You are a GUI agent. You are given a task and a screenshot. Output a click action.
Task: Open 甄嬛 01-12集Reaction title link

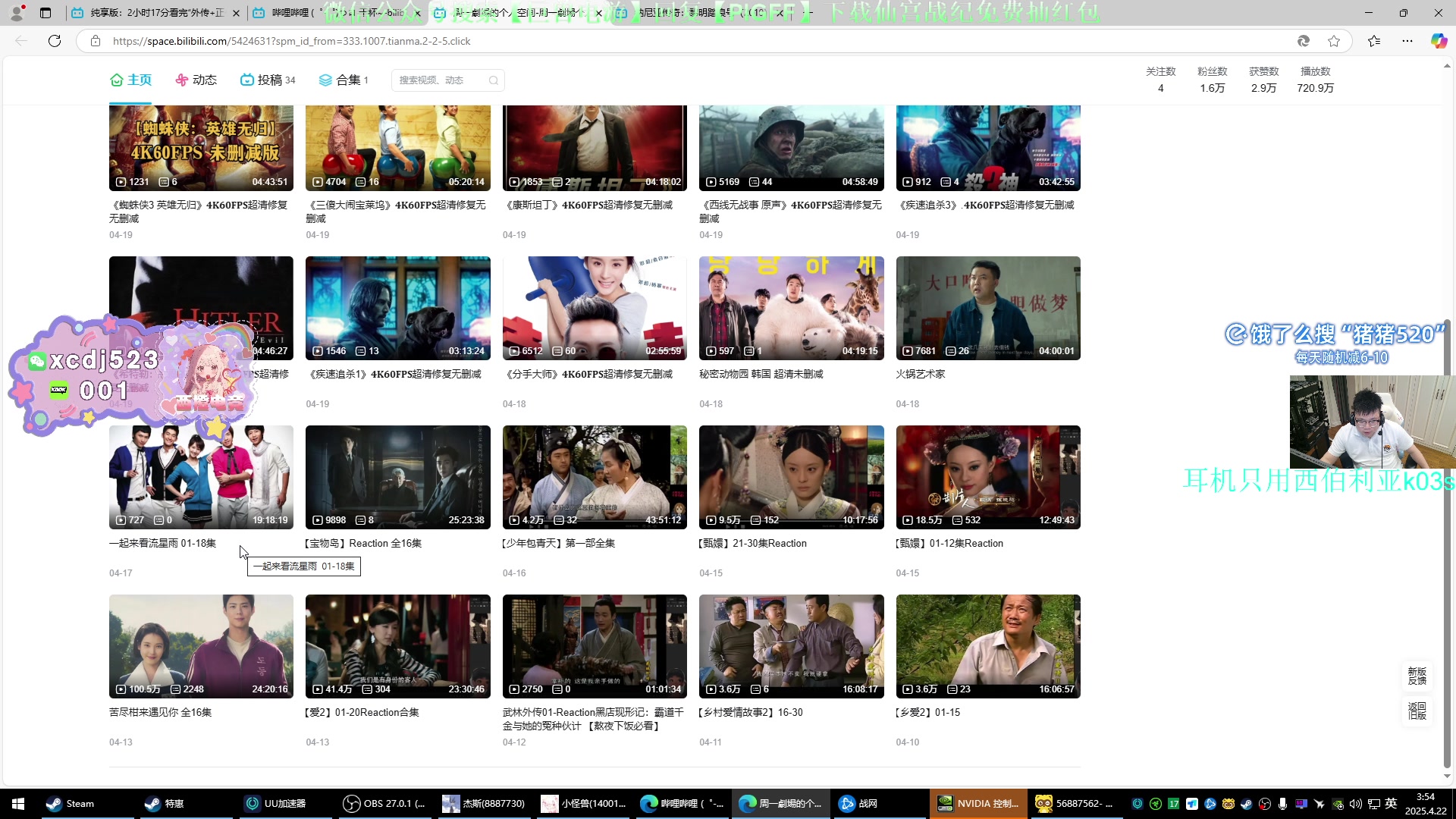[949, 544]
